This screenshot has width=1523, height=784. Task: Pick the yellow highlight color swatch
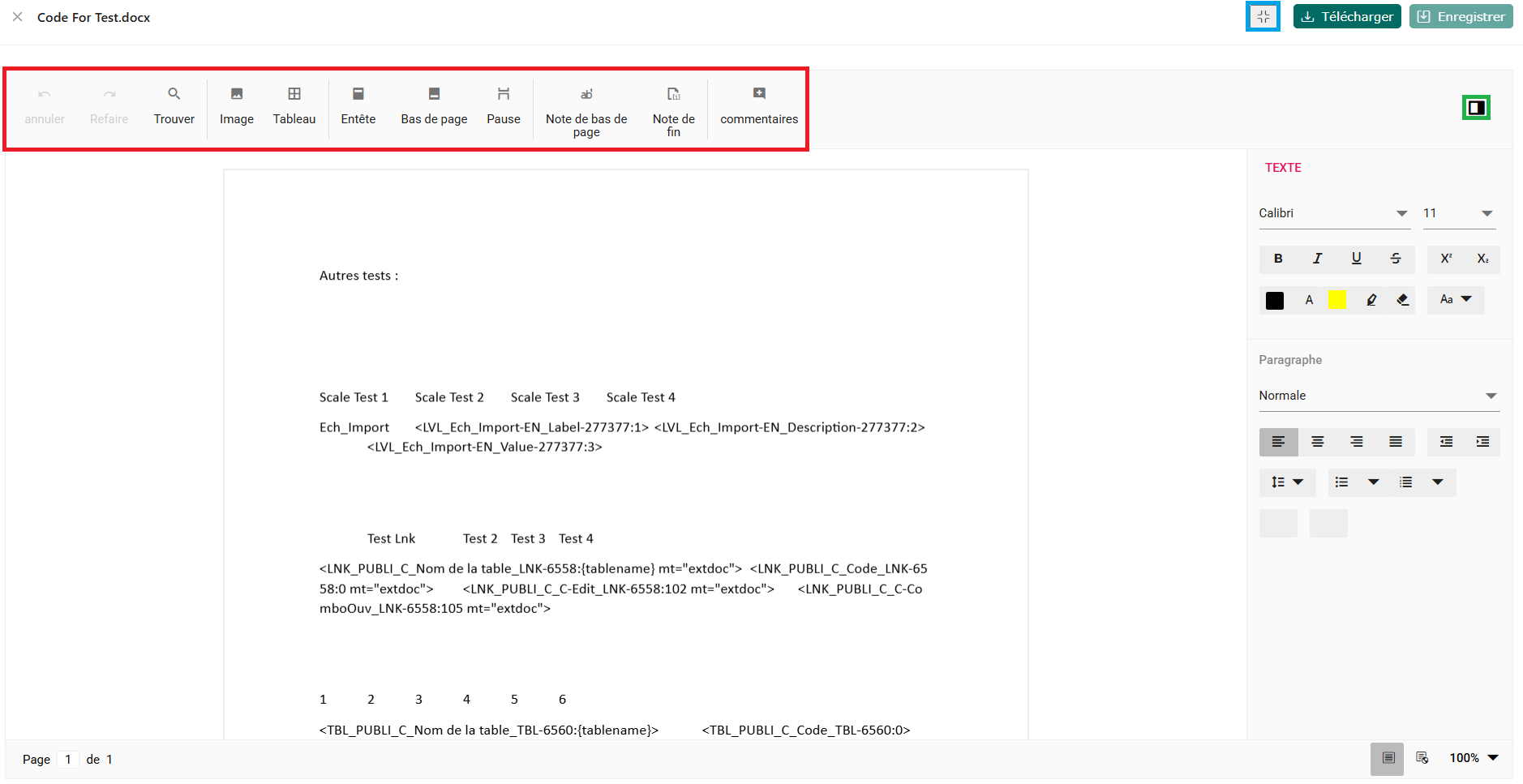pos(1336,300)
